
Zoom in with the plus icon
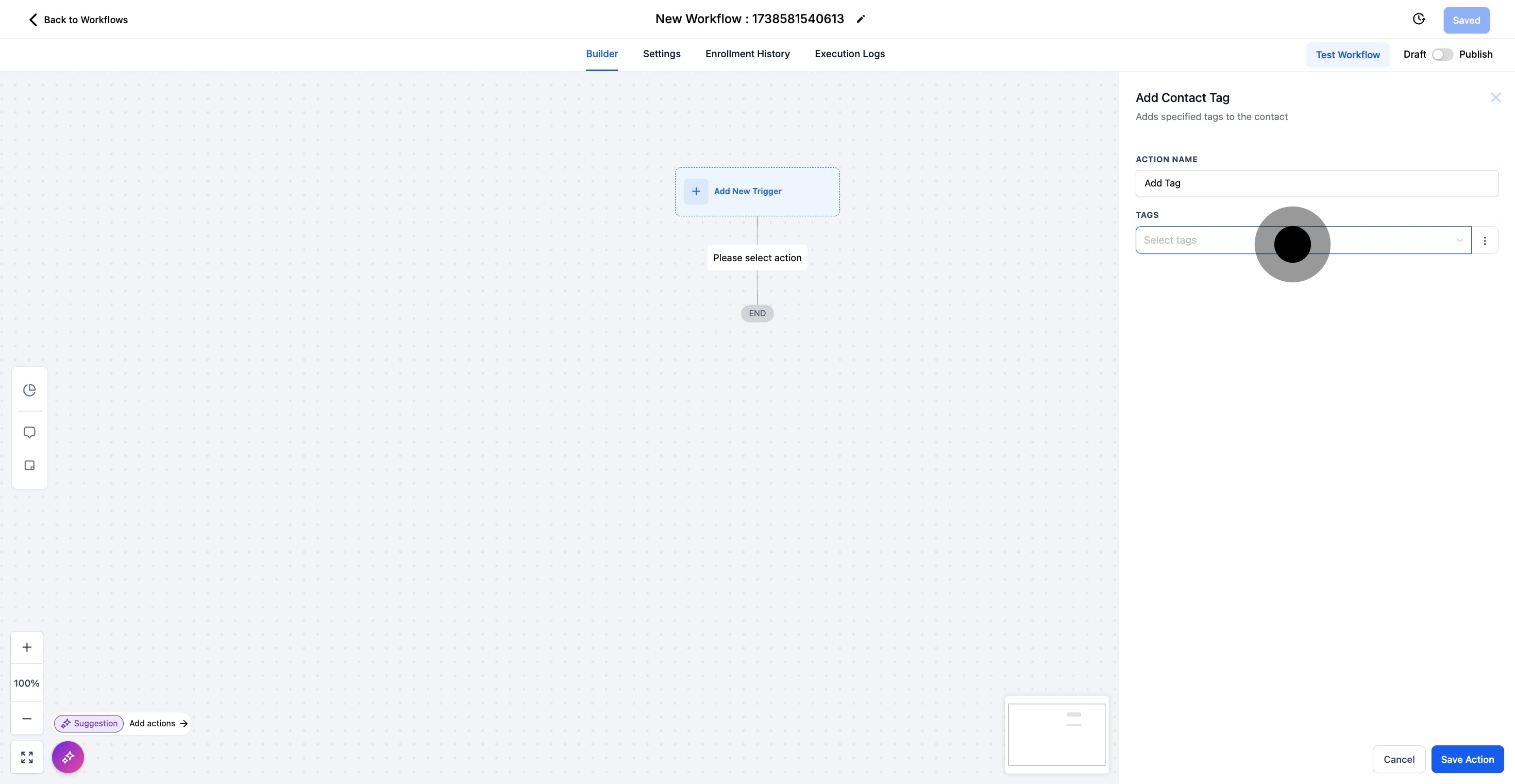[x=27, y=647]
